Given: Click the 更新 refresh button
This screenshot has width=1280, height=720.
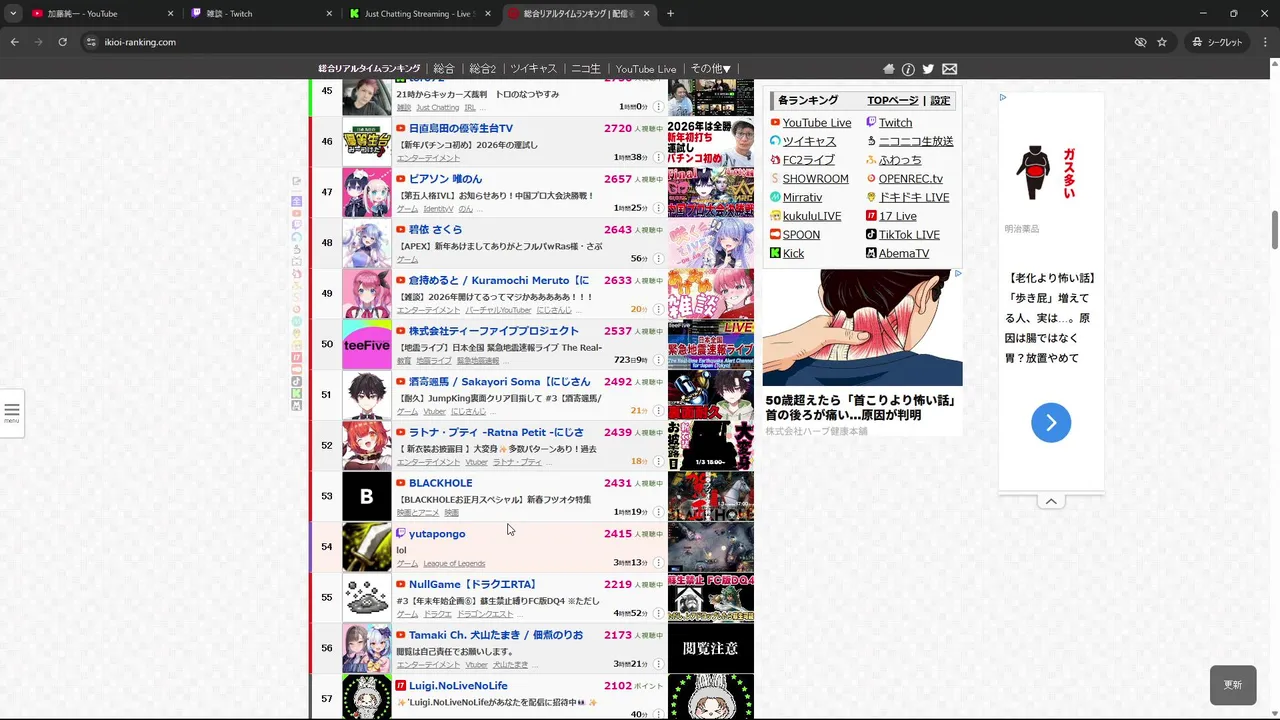Looking at the screenshot, I should pos(1232,685).
